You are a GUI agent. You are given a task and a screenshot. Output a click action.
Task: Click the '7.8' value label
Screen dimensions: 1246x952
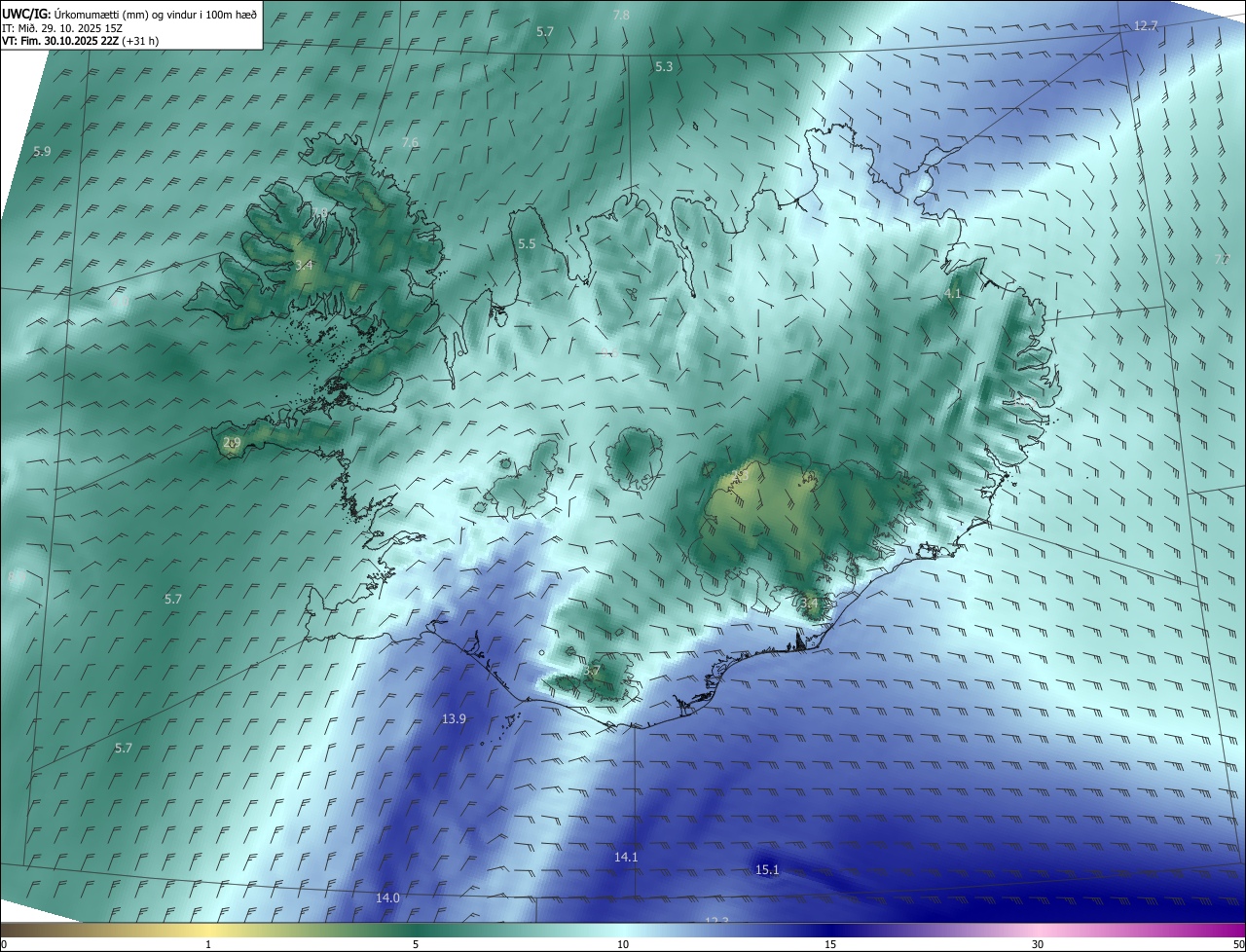tap(621, 15)
